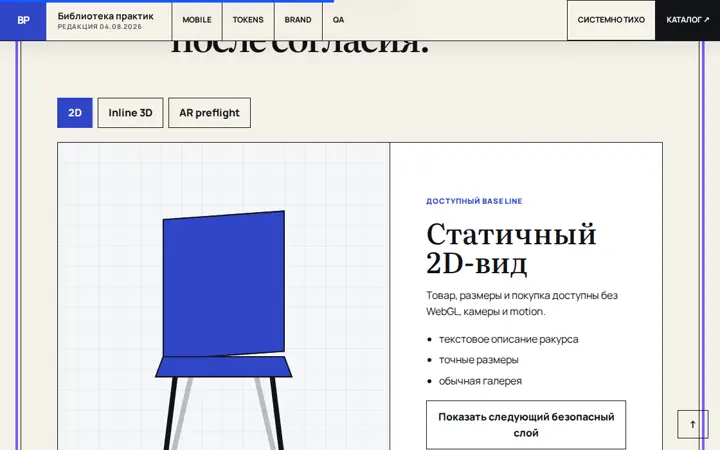This screenshot has height=450, width=720.
Task: Click the текстовое описание ракурса list item
Action: 508,339
